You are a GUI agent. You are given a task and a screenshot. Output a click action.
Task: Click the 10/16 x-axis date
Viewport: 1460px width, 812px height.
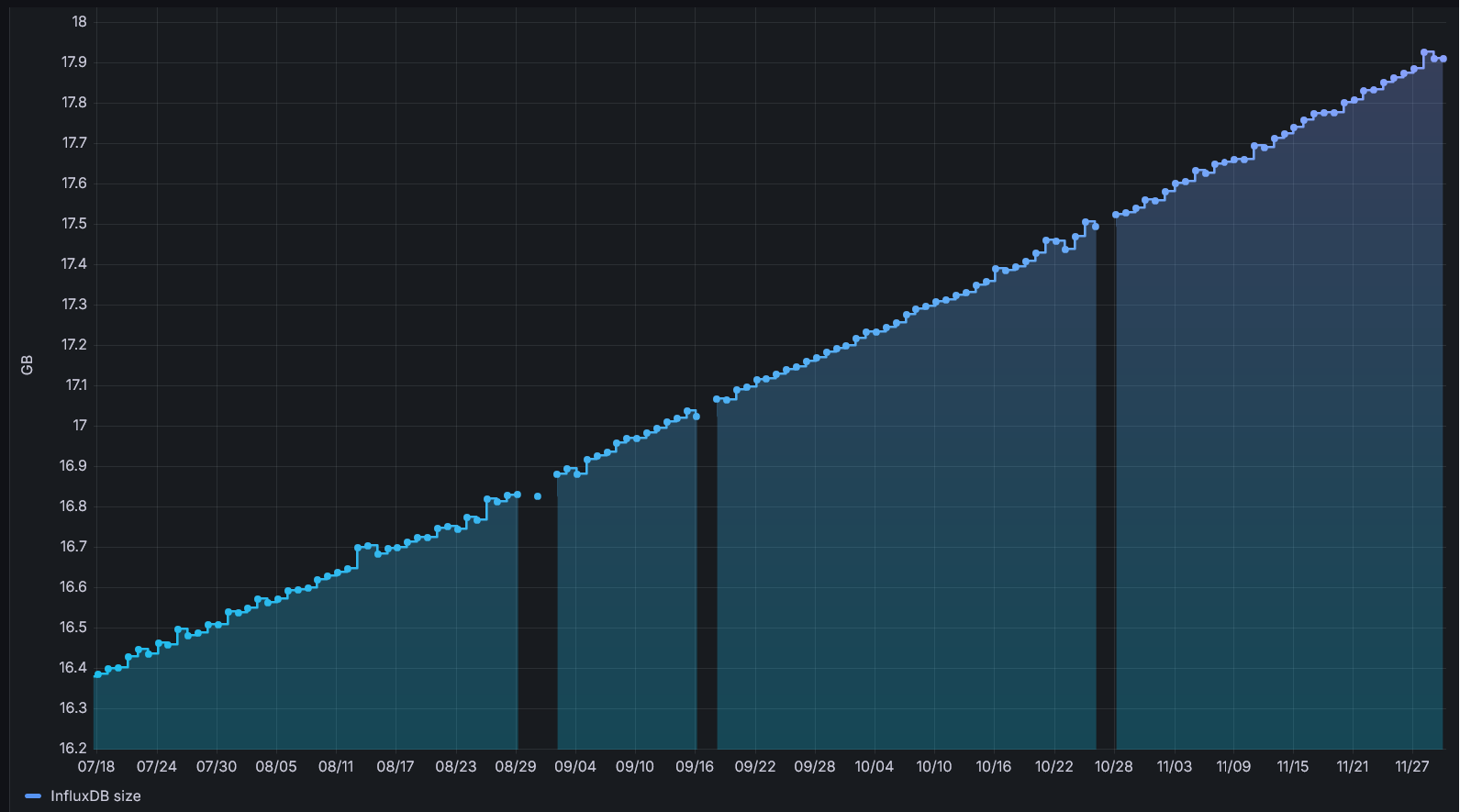click(x=994, y=767)
